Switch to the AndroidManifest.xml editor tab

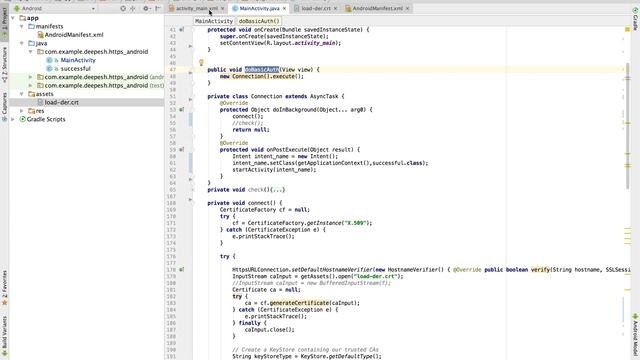pyautogui.click(x=378, y=8)
